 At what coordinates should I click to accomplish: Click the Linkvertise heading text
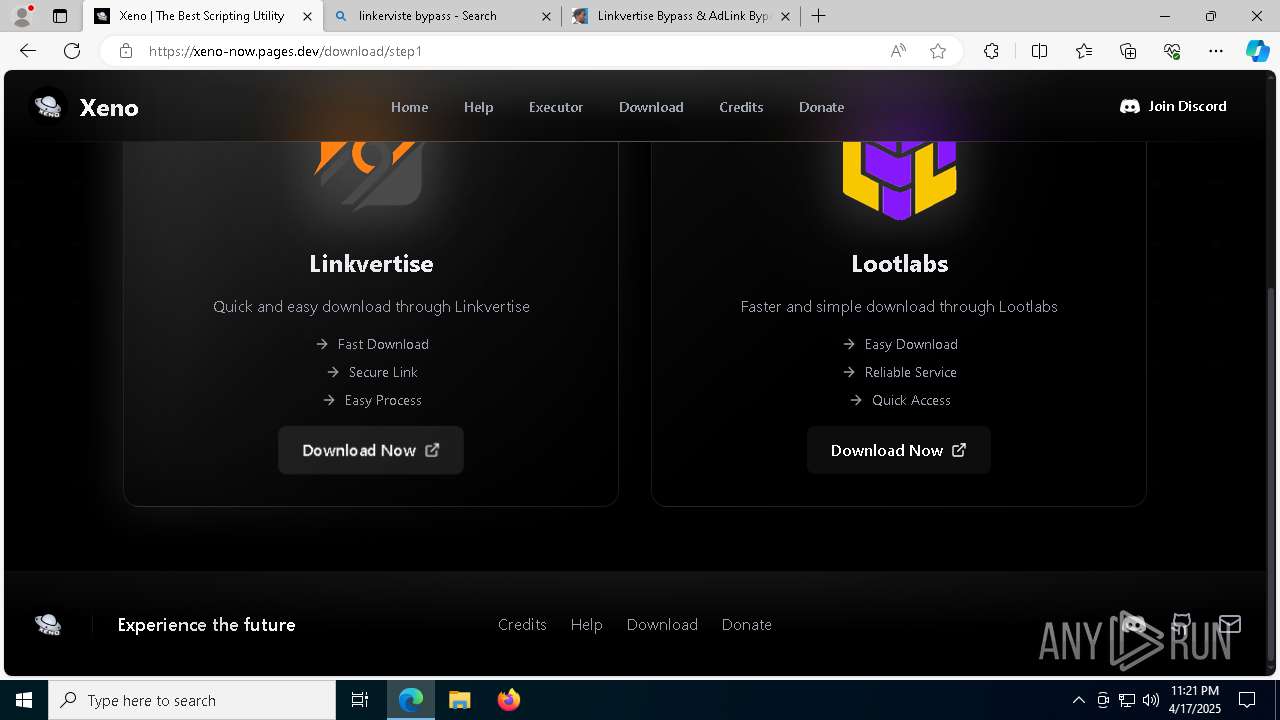click(x=371, y=264)
